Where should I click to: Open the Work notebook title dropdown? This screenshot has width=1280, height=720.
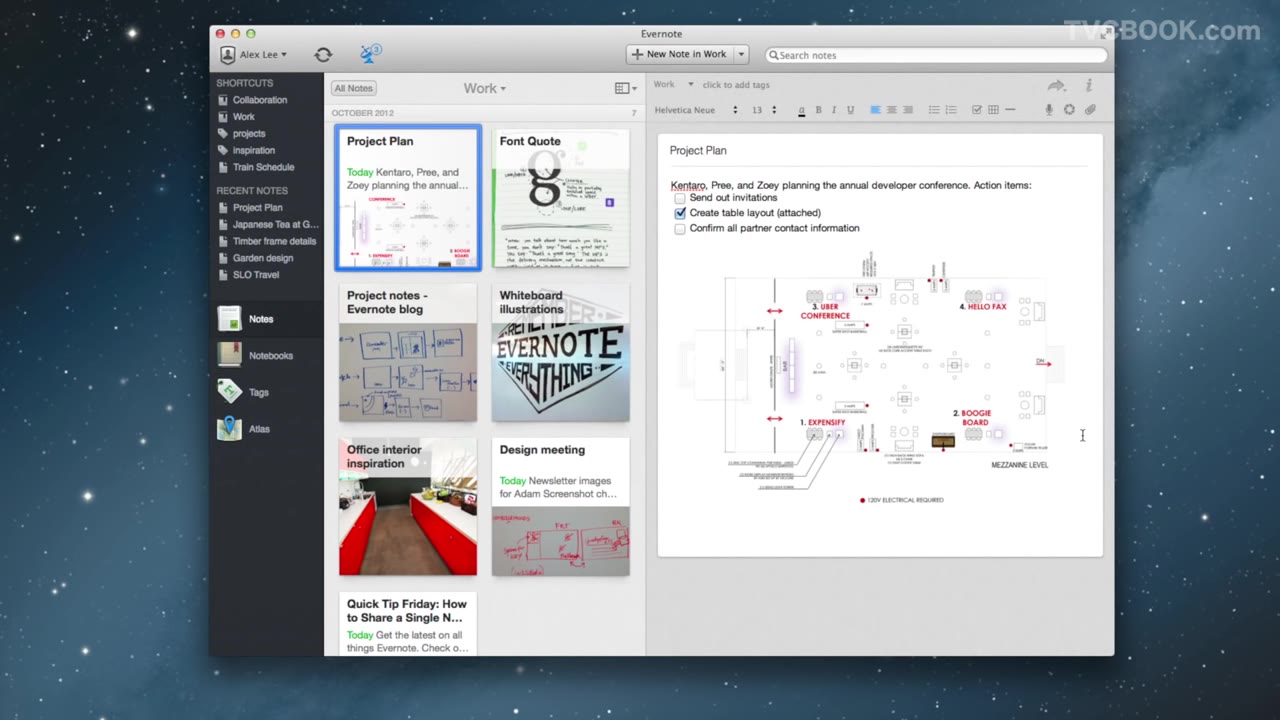tap(484, 88)
